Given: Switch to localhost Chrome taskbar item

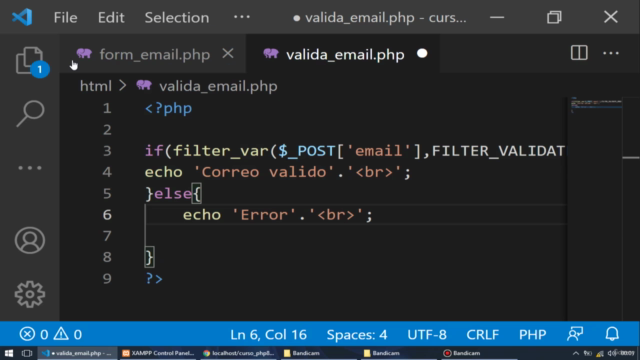Looking at the screenshot, I should point(239,353).
